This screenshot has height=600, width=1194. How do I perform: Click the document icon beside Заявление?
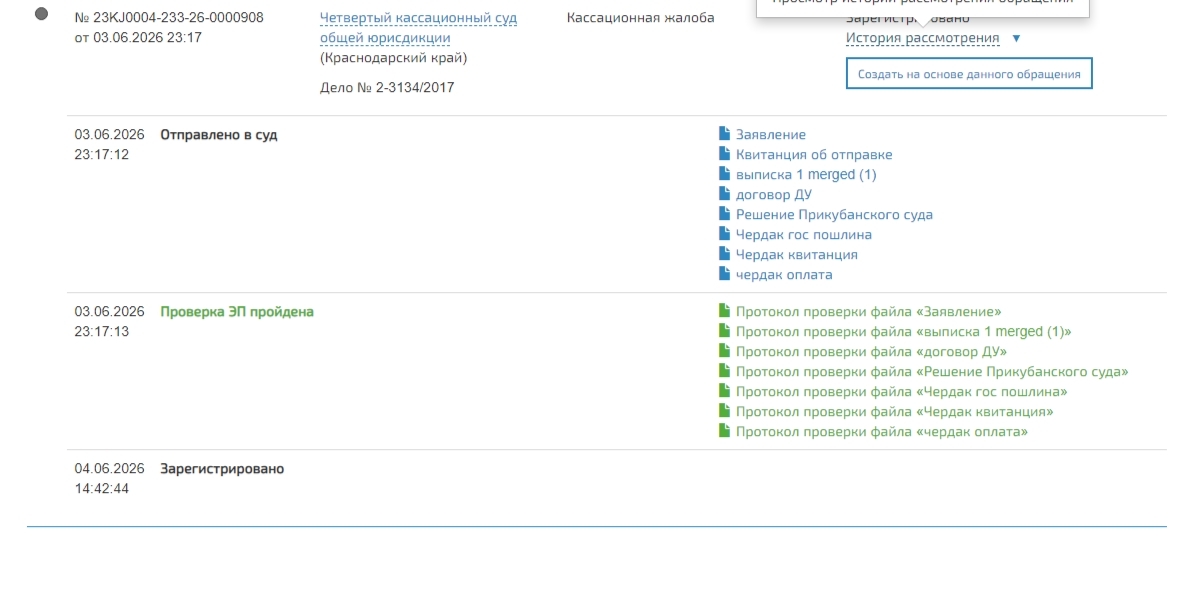tap(724, 133)
